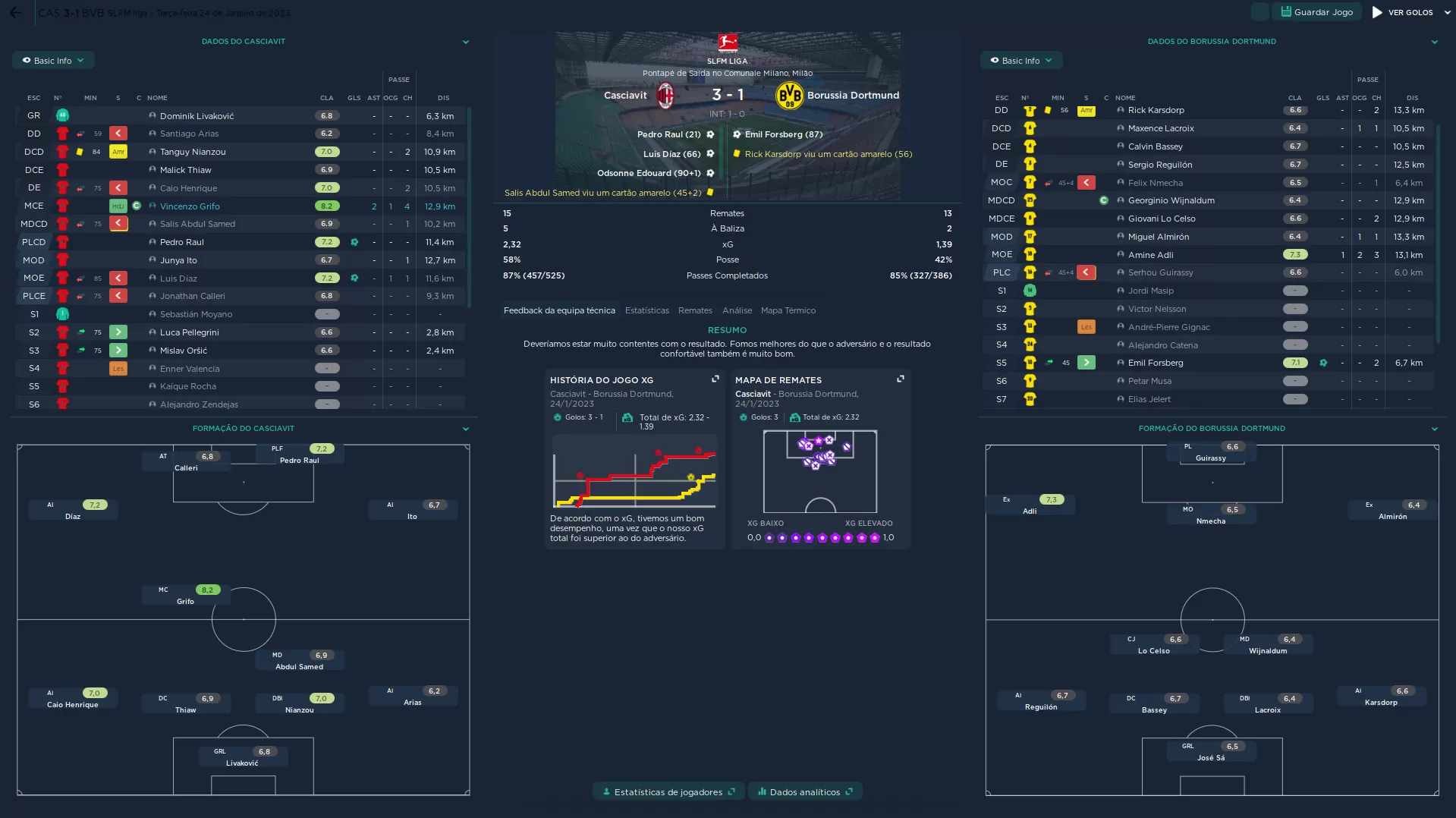Viewport: 1456px width, 818px height.
Task: Select Pedro Raul on Casciavit formation pitch
Action: 300,455
